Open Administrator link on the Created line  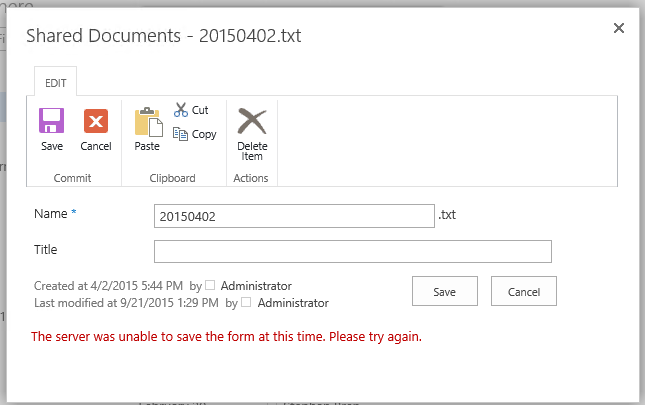(256, 286)
